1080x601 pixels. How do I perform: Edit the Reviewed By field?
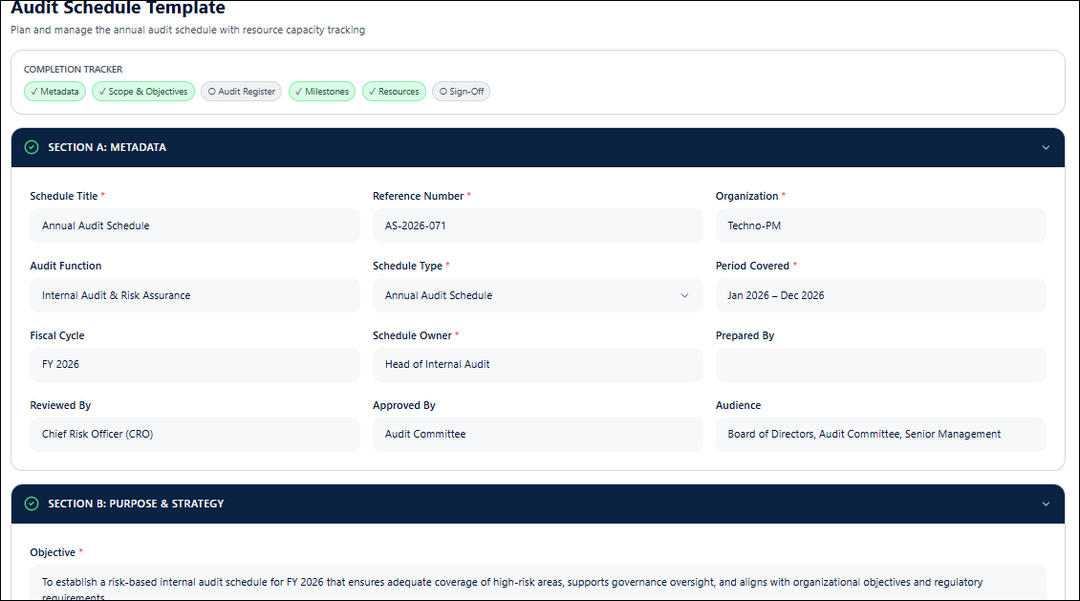click(x=195, y=434)
